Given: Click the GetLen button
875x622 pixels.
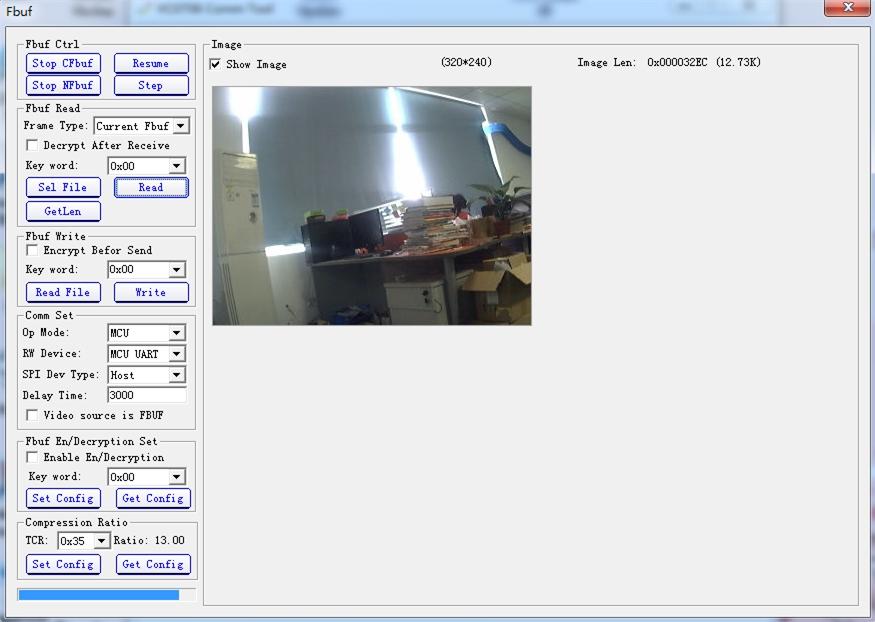Looking at the screenshot, I should [x=63, y=211].
